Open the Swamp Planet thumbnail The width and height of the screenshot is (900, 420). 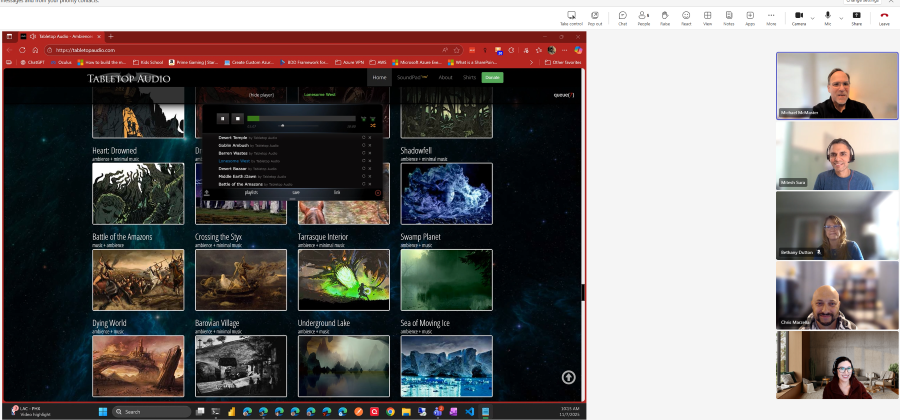(x=447, y=279)
